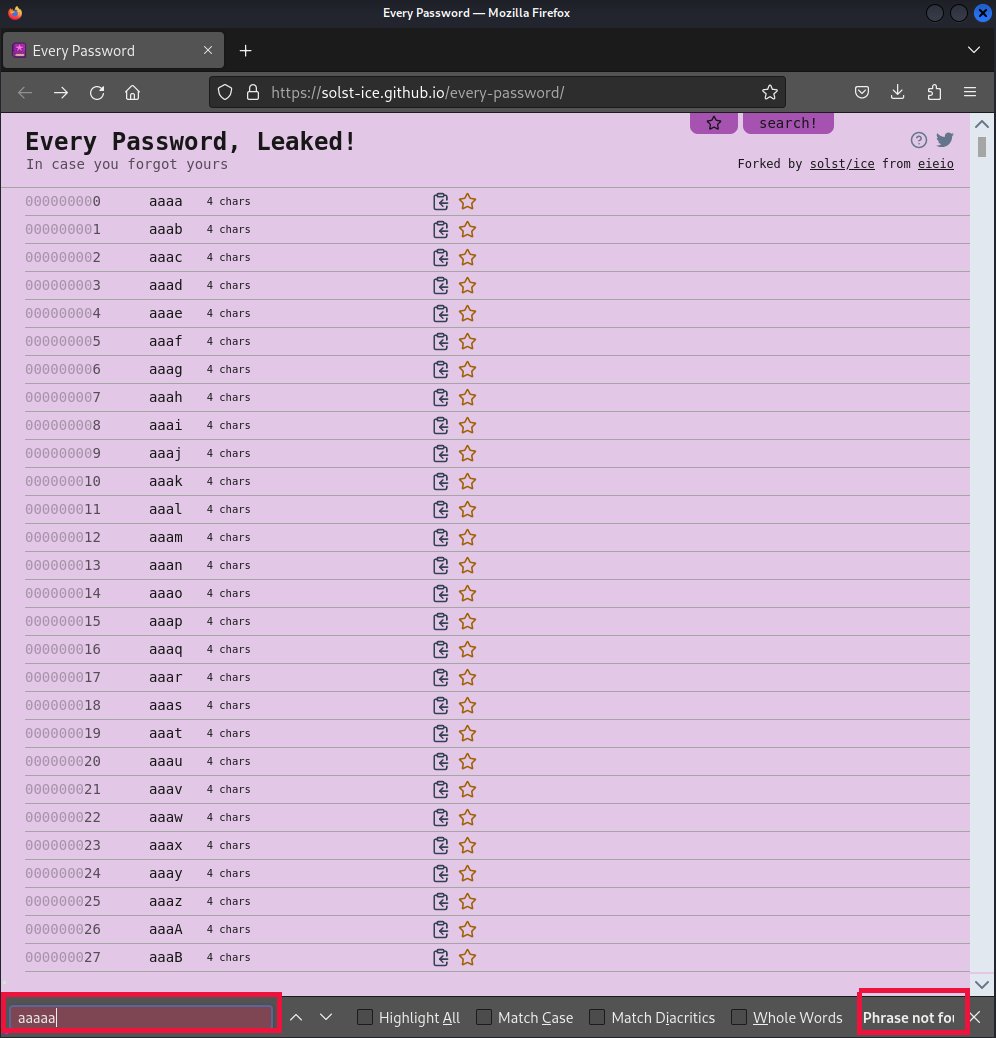Viewport: 996px width, 1038px height.
Task: Select index number 000000015
Action: pyautogui.click(x=63, y=622)
